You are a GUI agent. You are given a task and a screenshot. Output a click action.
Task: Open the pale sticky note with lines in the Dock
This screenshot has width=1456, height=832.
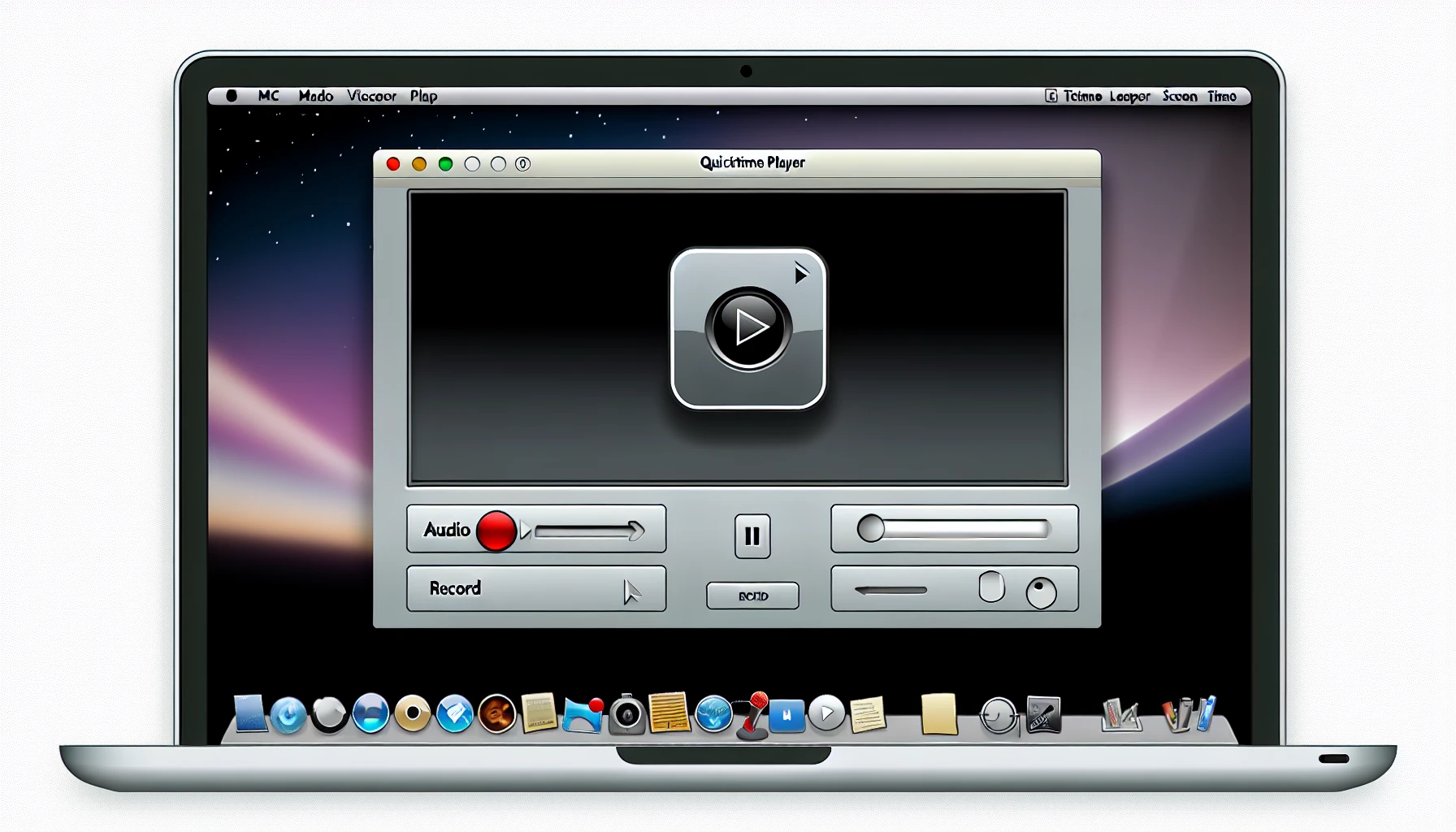(868, 715)
